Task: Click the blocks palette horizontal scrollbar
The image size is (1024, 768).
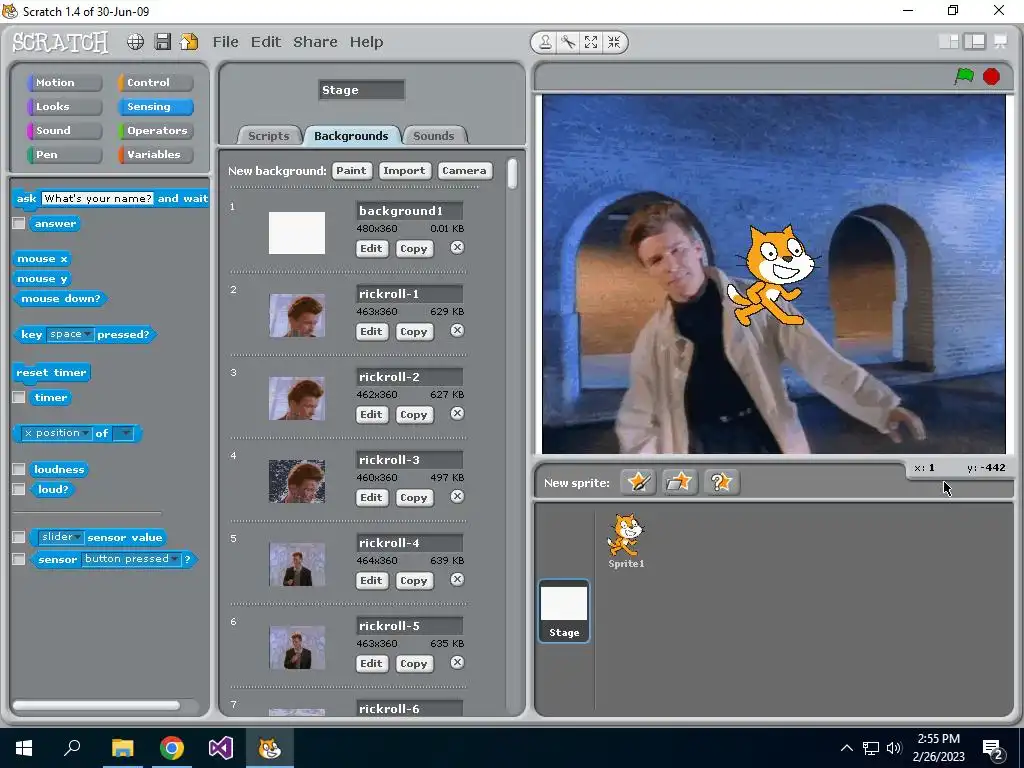Action: pyautogui.click(x=96, y=705)
